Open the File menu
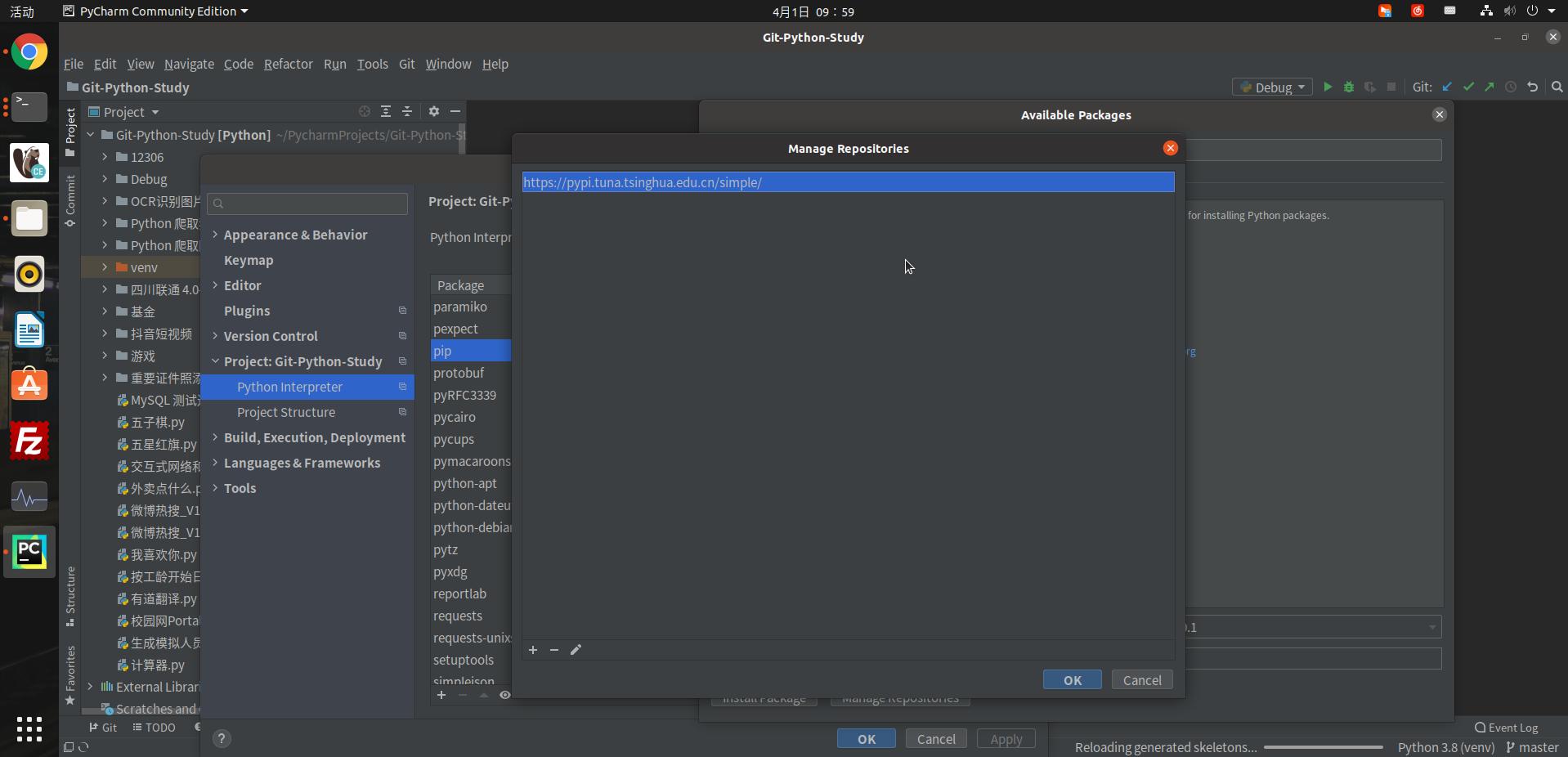 (74, 64)
